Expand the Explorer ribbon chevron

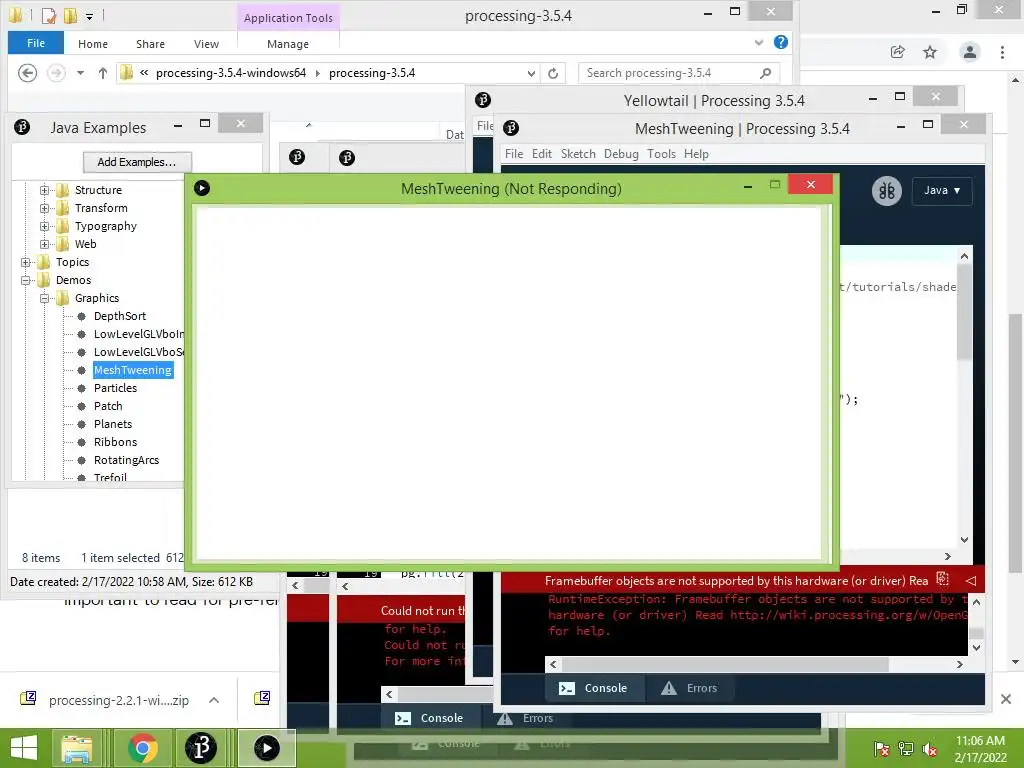tap(759, 42)
